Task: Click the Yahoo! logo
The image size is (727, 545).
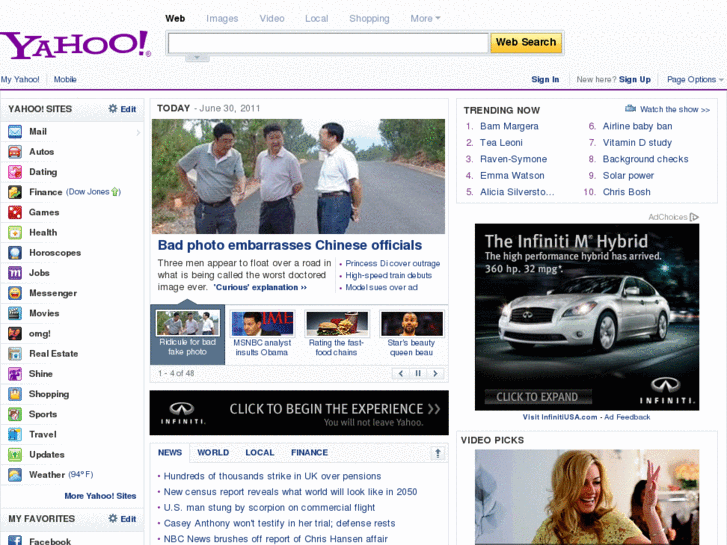Action: 75,45
